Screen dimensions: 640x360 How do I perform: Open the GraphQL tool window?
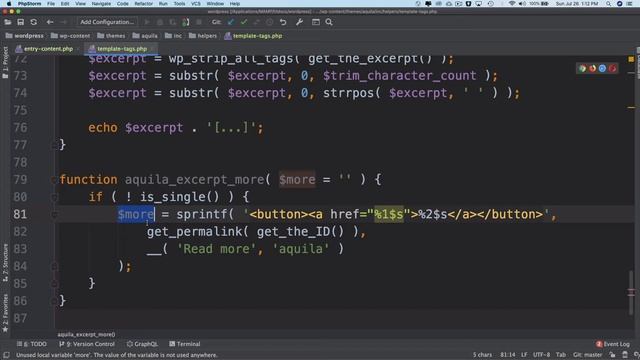pos(142,344)
